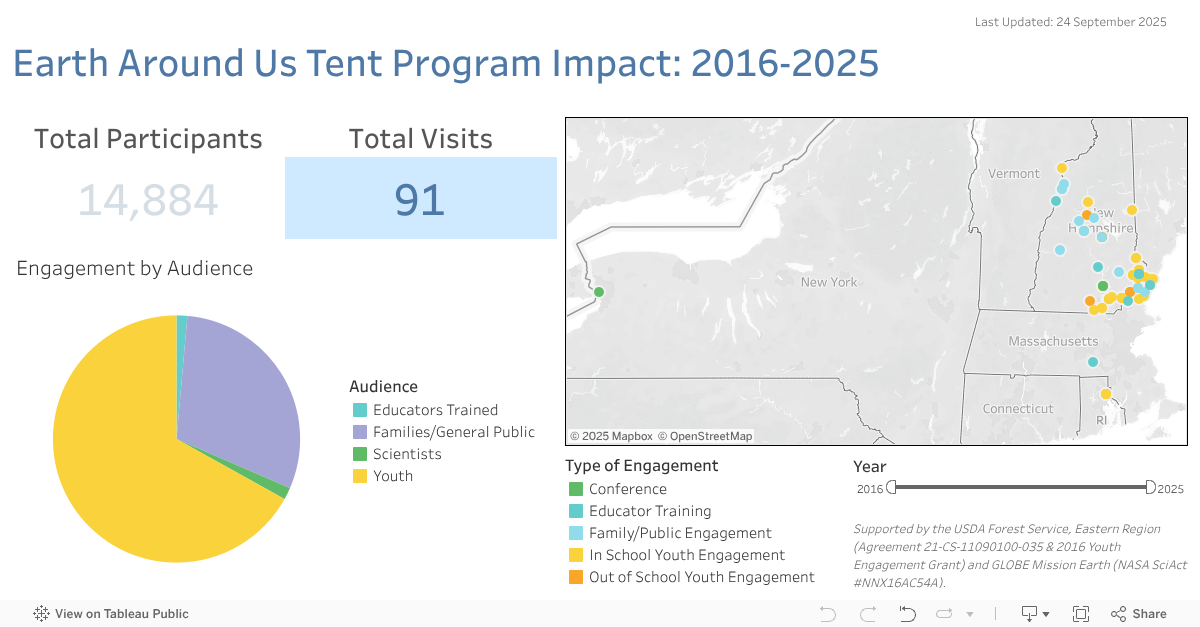Select Family/Public Engagement legend item
Image resolution: width=1200 pixels, height=627 pixels.
[x=670, y=533]
